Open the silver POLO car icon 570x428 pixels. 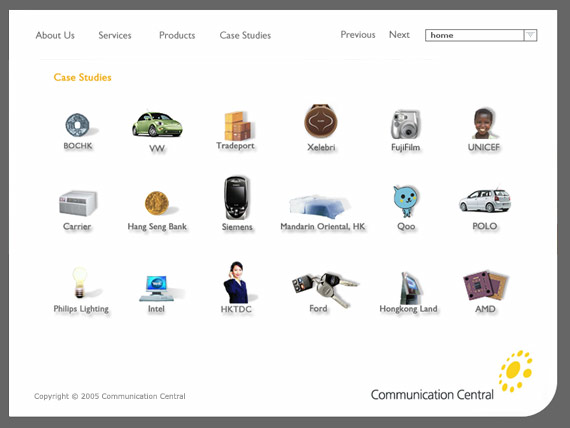(485, 201)
